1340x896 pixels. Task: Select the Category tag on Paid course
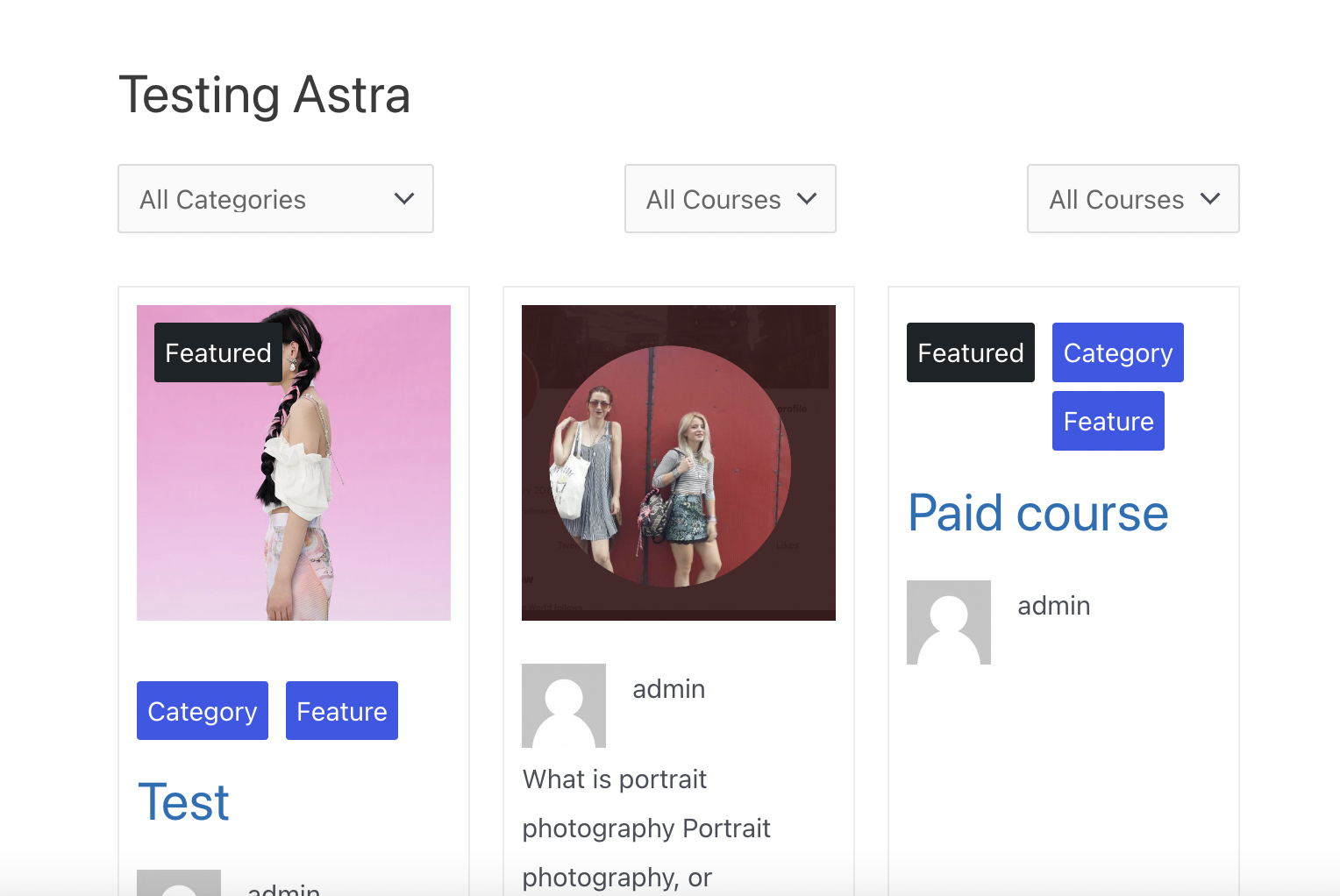pos(1117,352)
